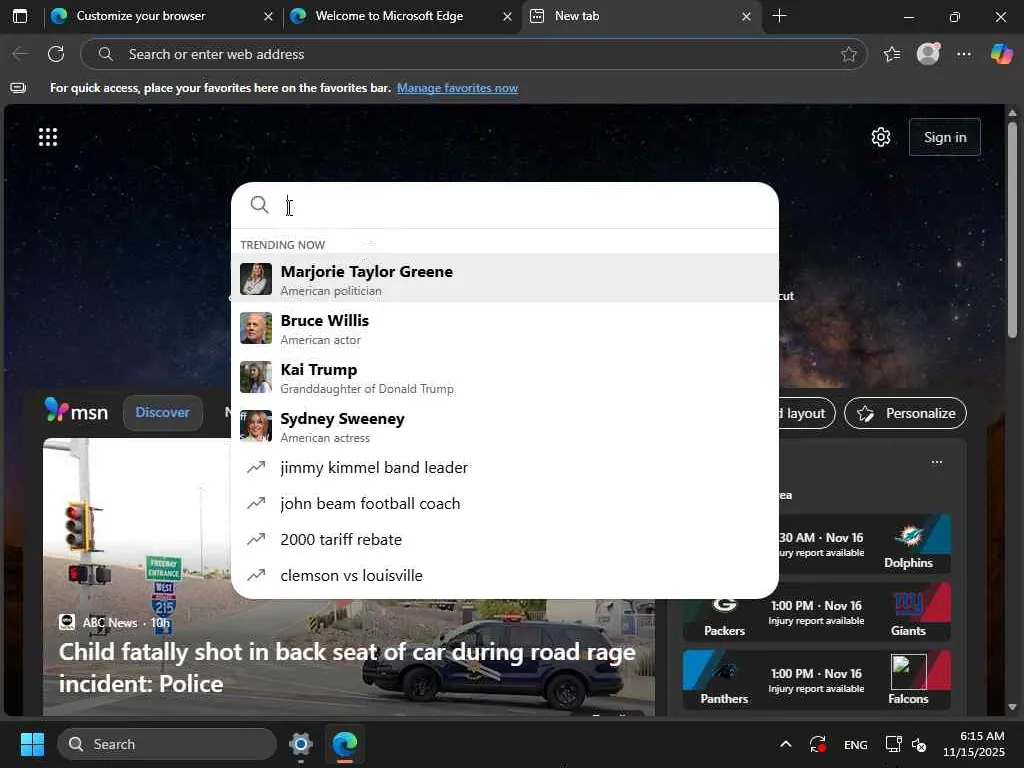Launch Copilot from the toolbar
1024x768 pixels.
click(1001, 54)
